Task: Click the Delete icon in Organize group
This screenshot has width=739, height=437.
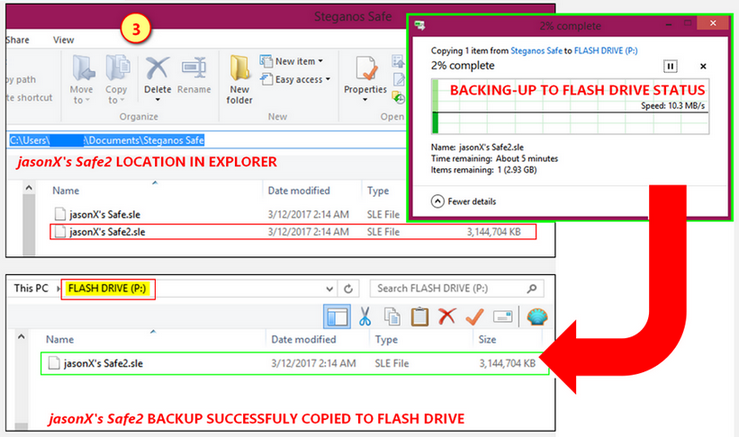Action: [x=157, y=68]
